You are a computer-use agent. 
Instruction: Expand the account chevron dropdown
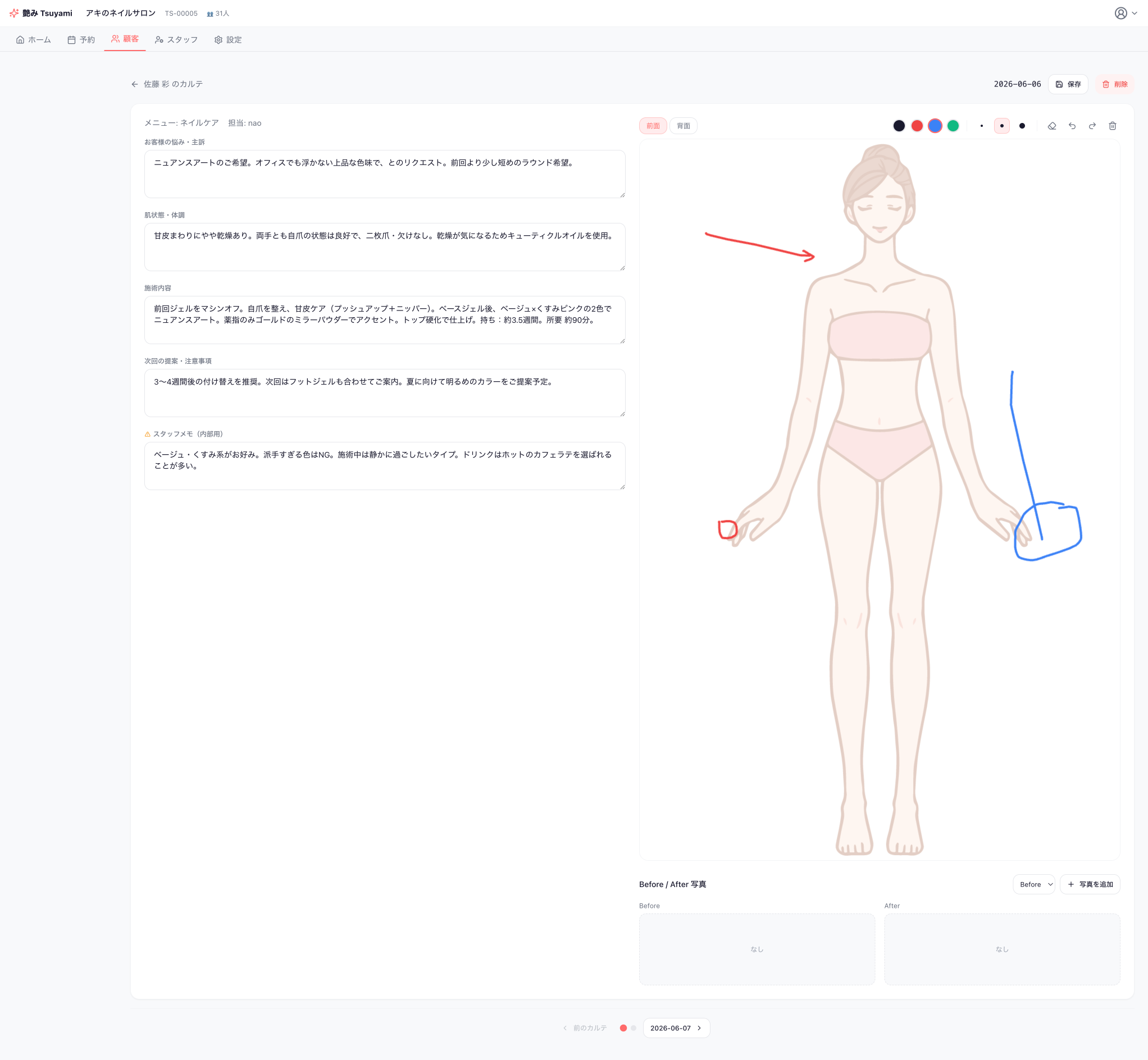pos(1133,13)
